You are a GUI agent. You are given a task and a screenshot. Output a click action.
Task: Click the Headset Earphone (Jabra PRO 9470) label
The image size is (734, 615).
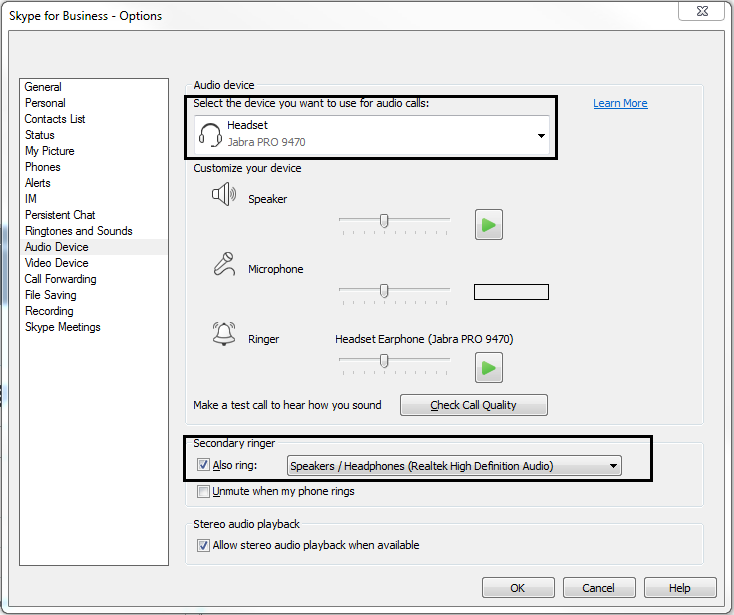(x=424, y=339)
